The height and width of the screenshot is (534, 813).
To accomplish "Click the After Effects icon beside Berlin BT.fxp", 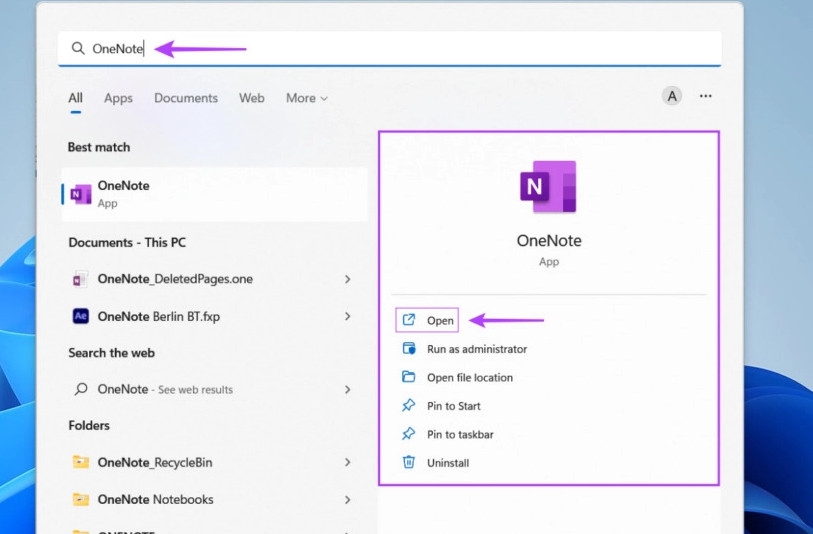I will [80, 316].
